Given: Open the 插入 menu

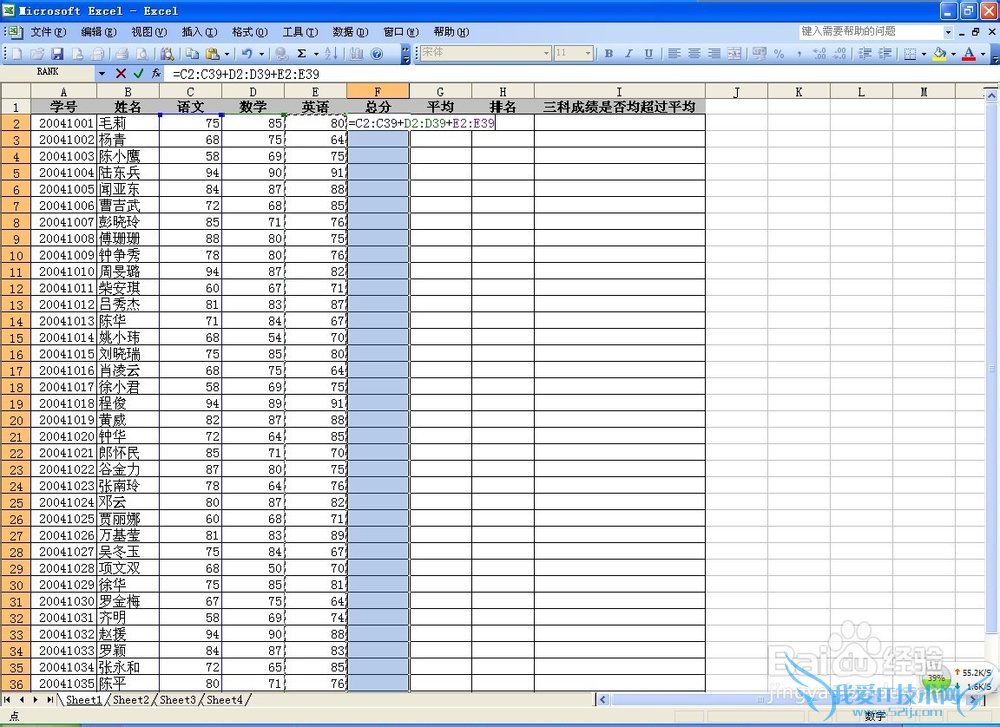Looking at the screenshot, I should point(199,32).
